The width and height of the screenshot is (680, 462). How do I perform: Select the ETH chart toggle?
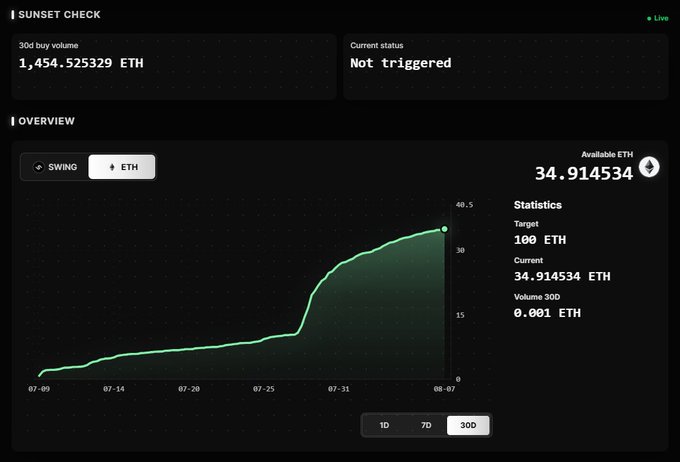click(121, 167)
